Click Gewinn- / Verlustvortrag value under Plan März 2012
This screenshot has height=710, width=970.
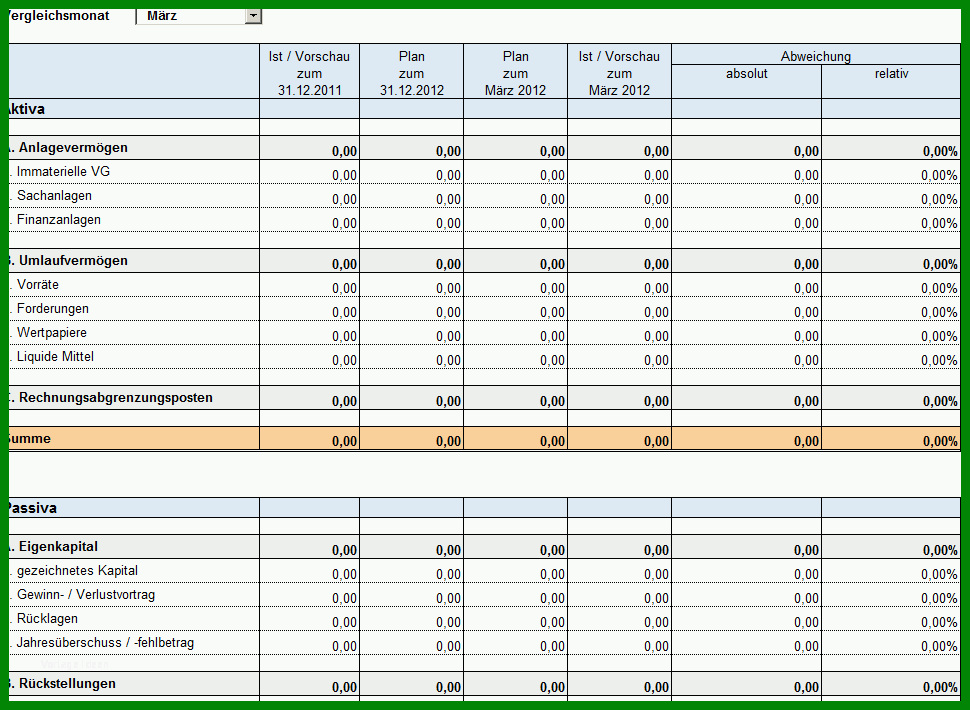[x=552, y=598]
